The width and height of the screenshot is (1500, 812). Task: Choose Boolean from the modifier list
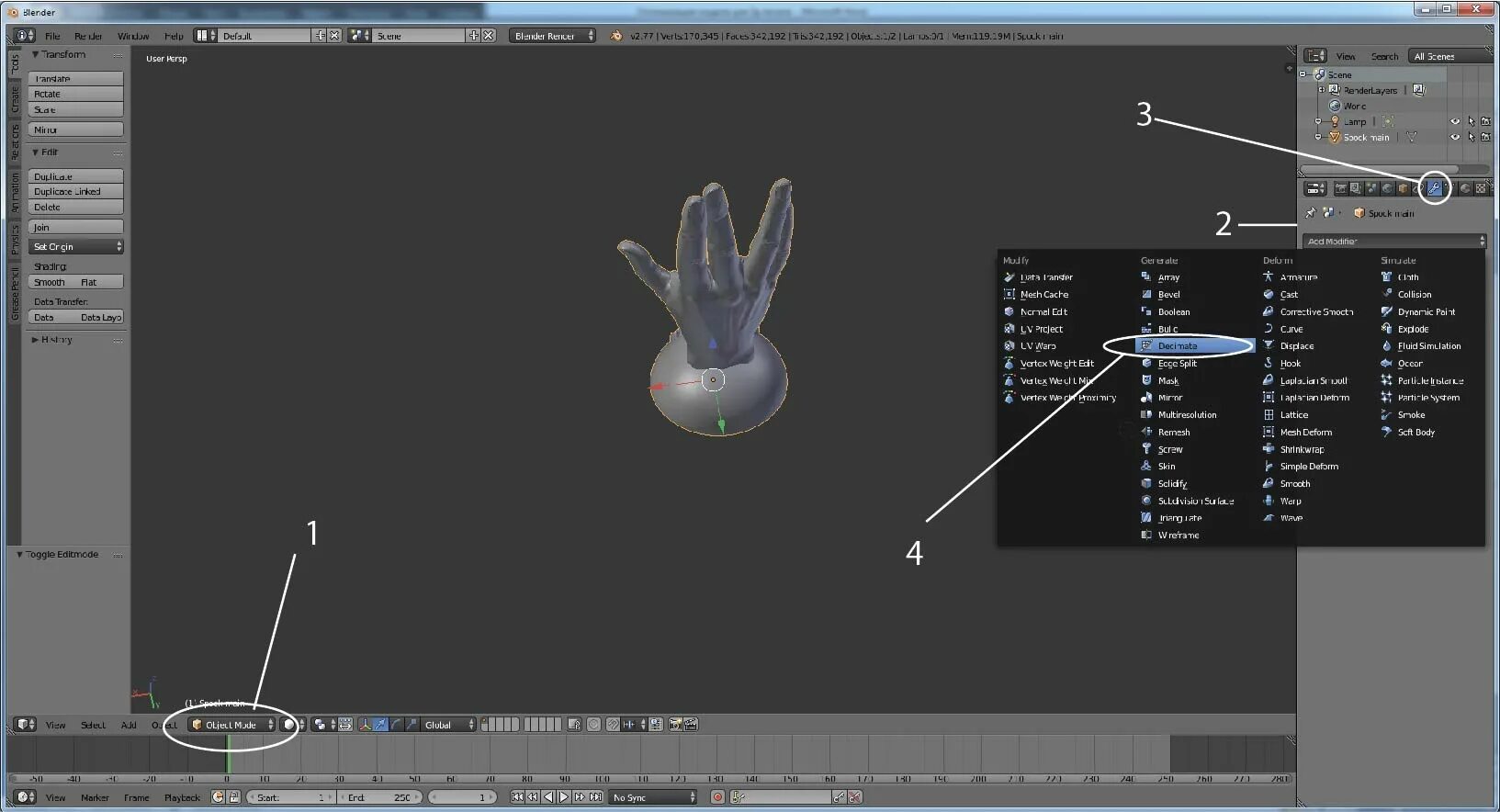tap(1174, 311)
